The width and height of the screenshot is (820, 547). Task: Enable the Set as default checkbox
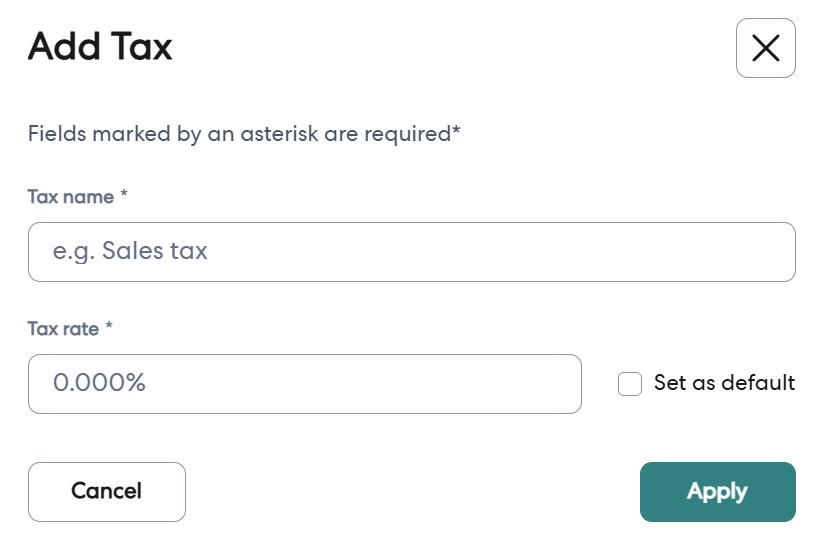pos(630,384)
